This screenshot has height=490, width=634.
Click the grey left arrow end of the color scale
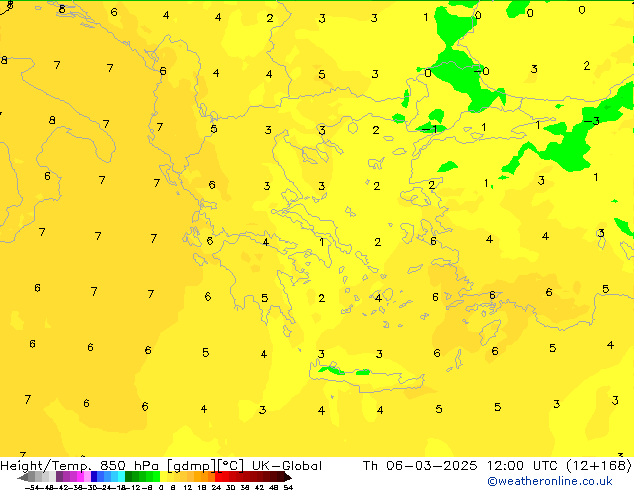[23, 477]
